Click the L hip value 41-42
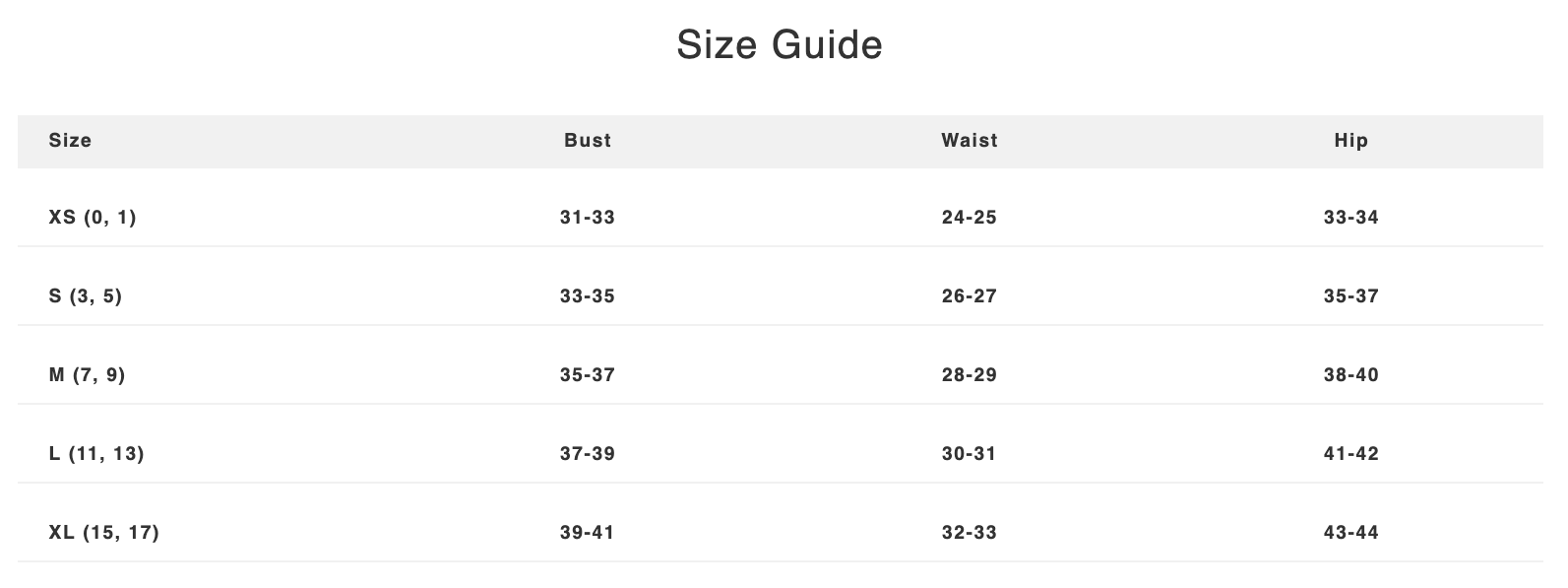 tap(1350, 454)
